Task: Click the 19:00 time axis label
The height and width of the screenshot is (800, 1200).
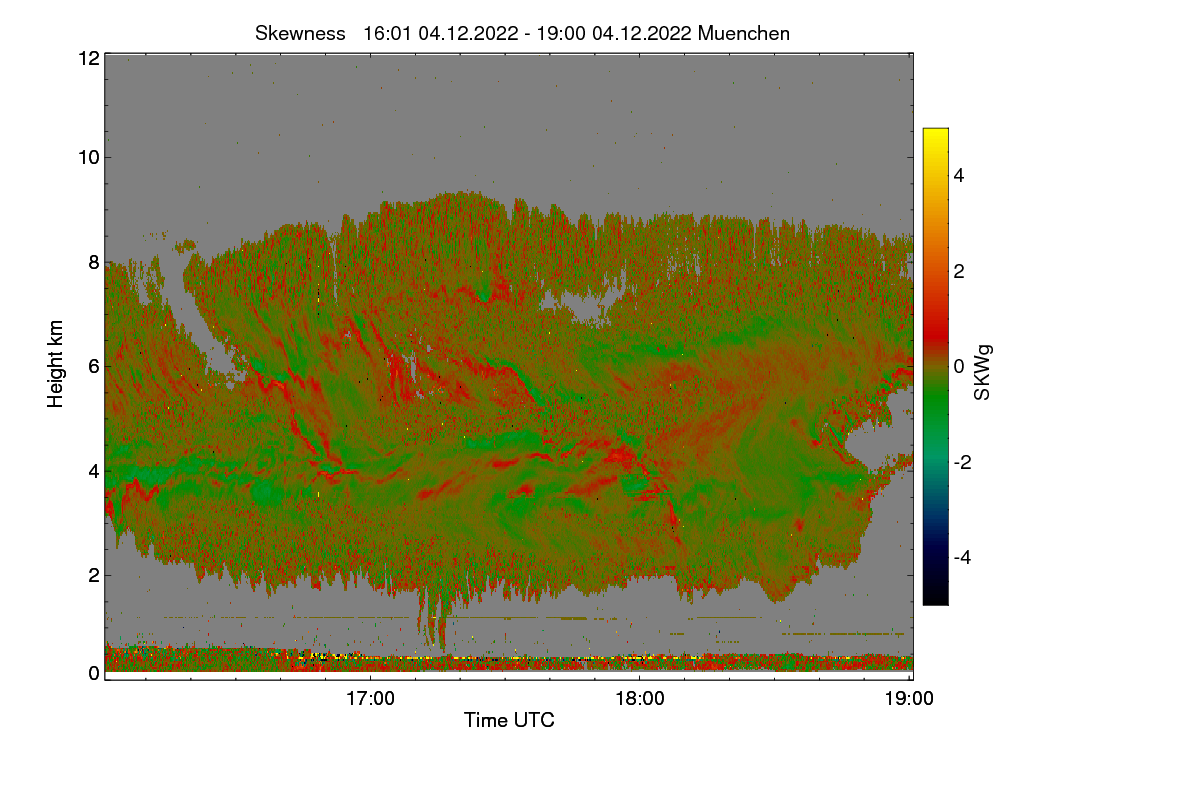Action: (x=908, y=699)
